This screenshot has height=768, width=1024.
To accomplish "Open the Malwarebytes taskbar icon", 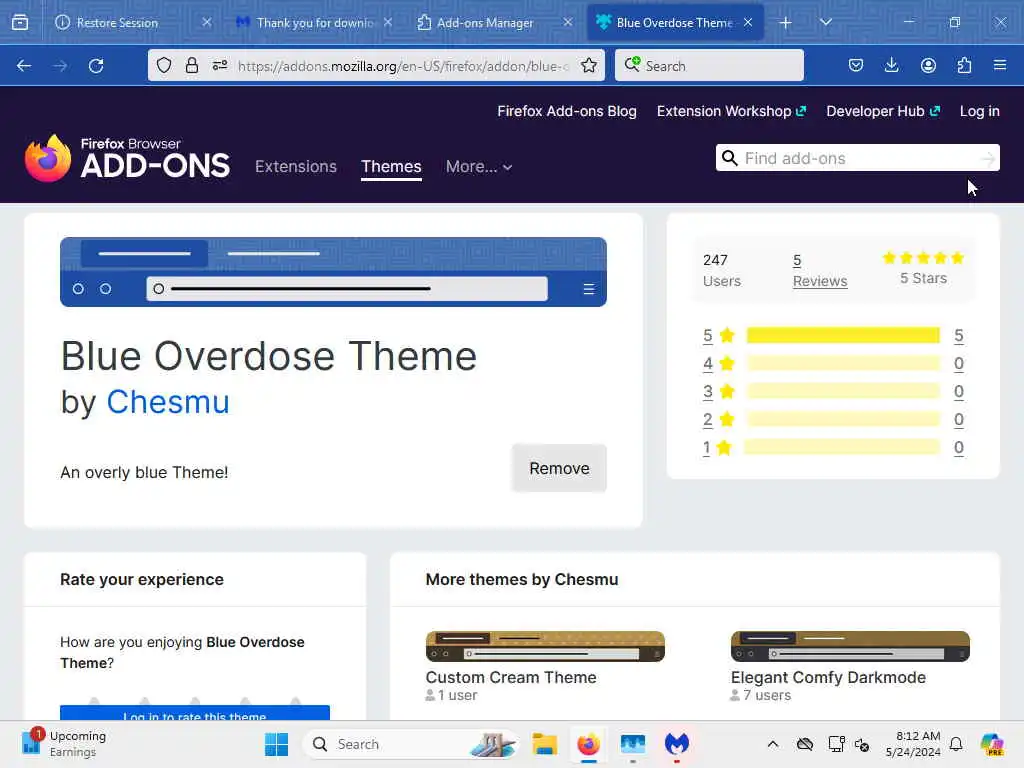I will (x=677, y=744).
